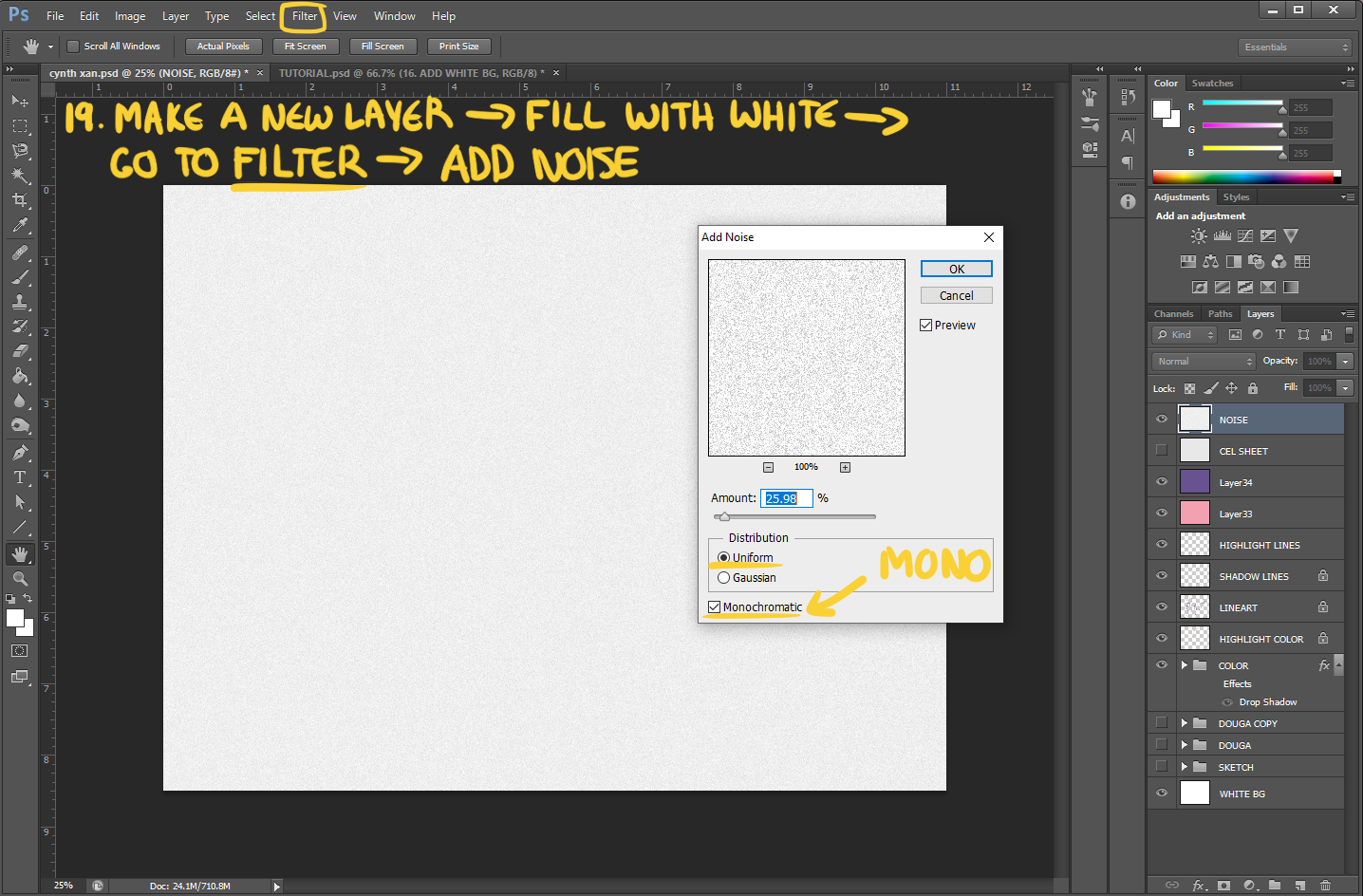Switch to the Channels tab
The image size is (1363, 896).
coord(1173,314)
